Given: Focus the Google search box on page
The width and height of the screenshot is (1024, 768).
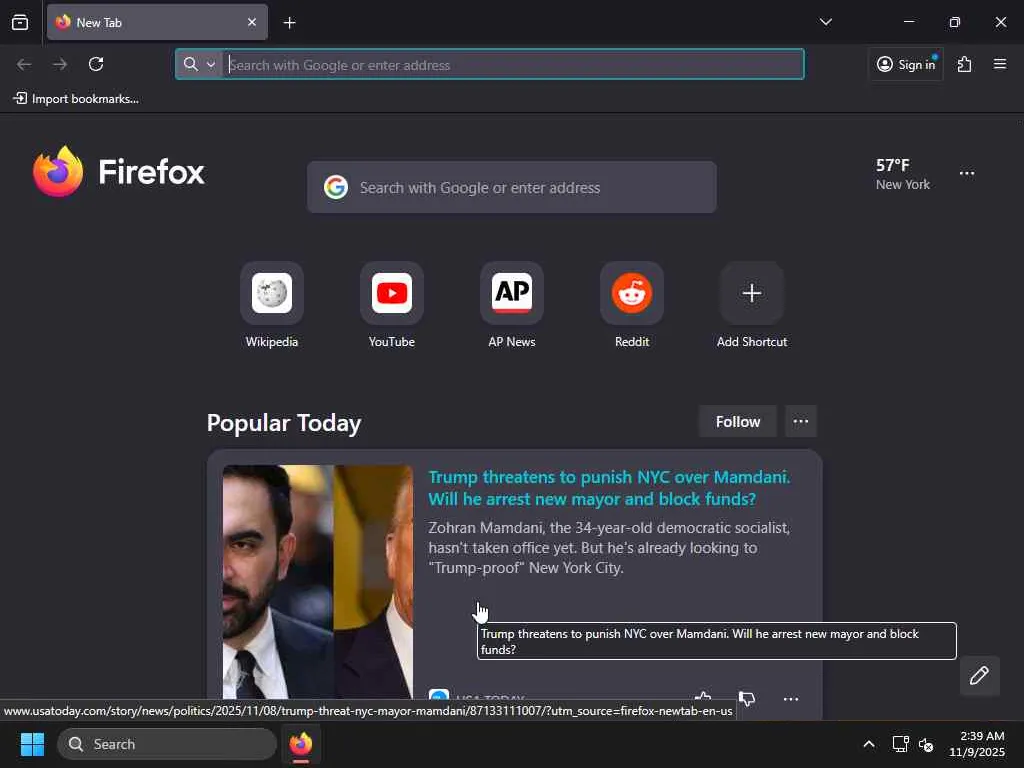Looking at the screenshot, I should (512, 187).
